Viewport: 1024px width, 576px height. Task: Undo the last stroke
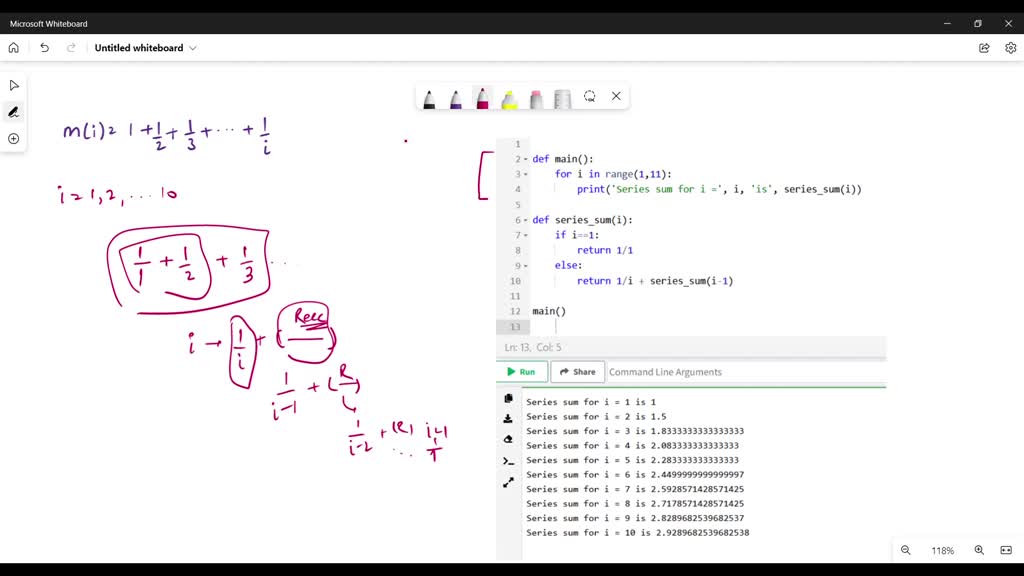pos(44,48)
